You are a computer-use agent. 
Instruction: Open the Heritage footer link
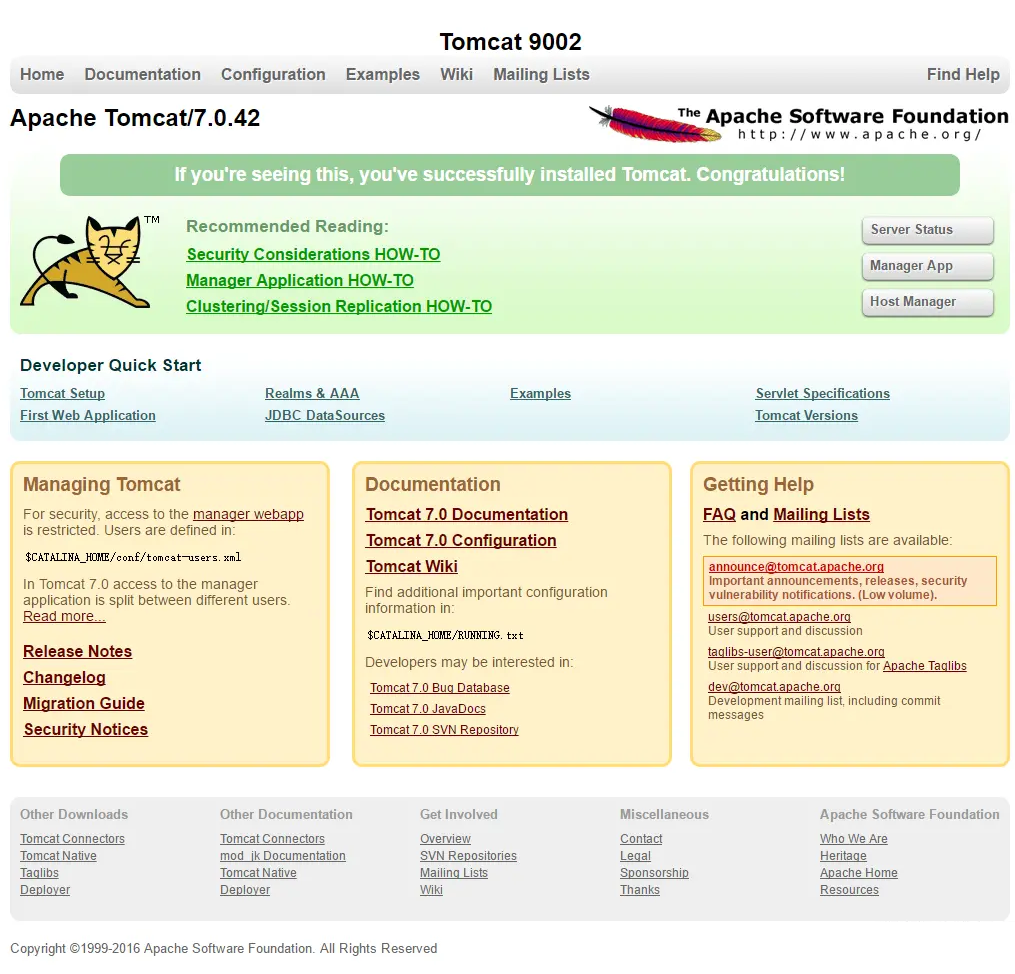pyautogui.click(x=843, y=856)
